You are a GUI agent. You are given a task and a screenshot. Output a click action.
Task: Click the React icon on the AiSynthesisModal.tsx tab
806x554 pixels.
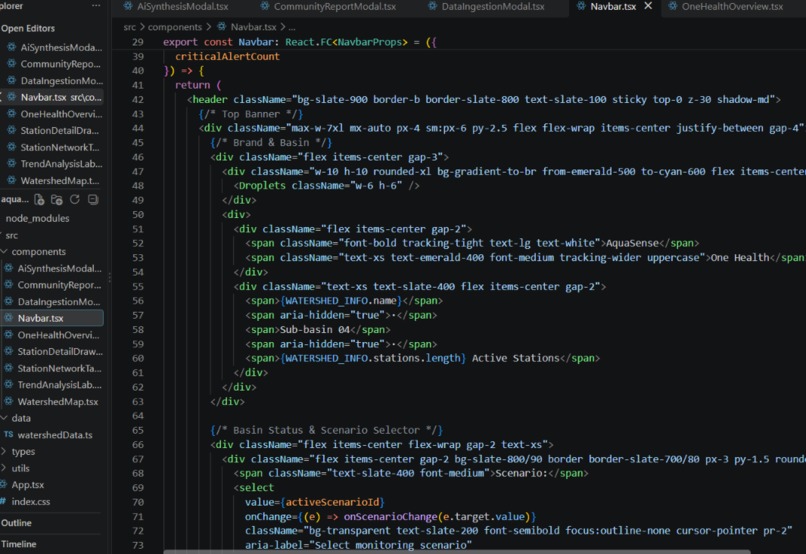[x=128, y=6]
